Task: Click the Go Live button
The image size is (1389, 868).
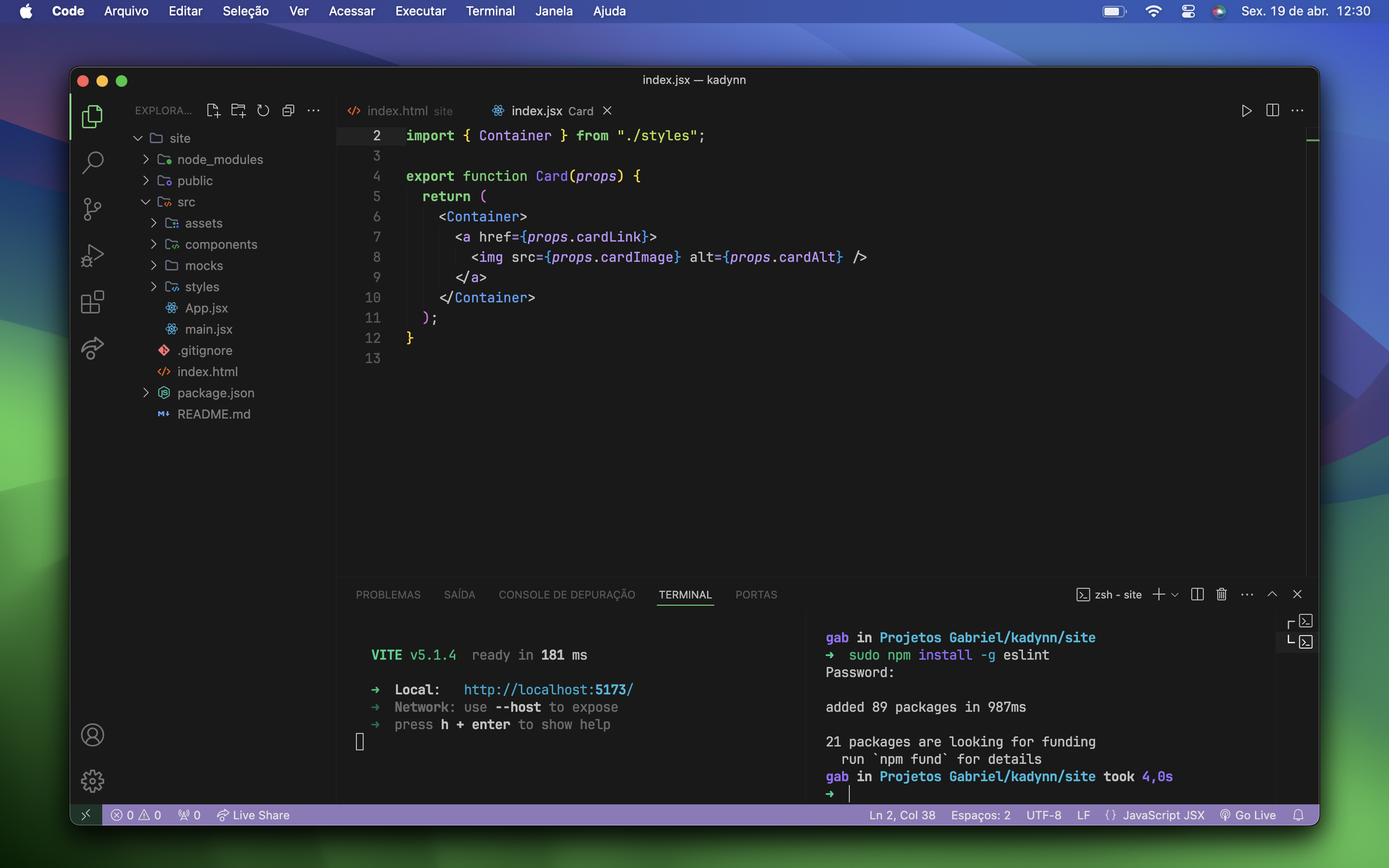Action: point(1248,815)
